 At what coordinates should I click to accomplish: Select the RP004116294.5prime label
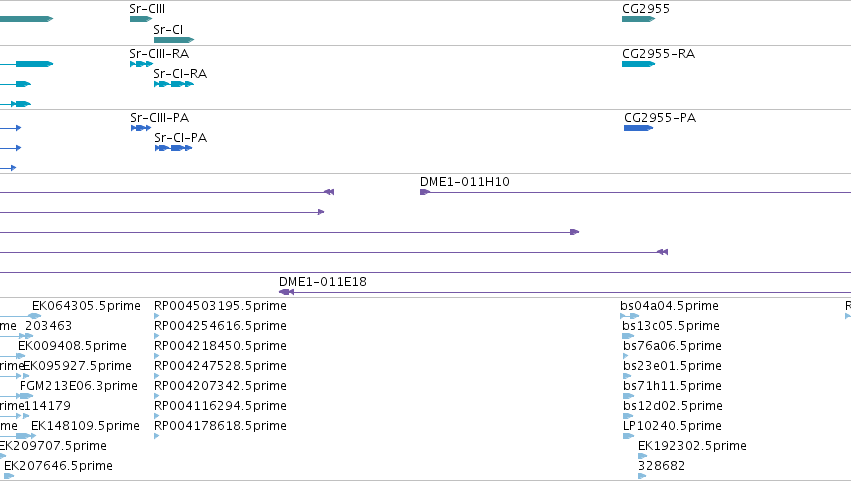point(220,406)
